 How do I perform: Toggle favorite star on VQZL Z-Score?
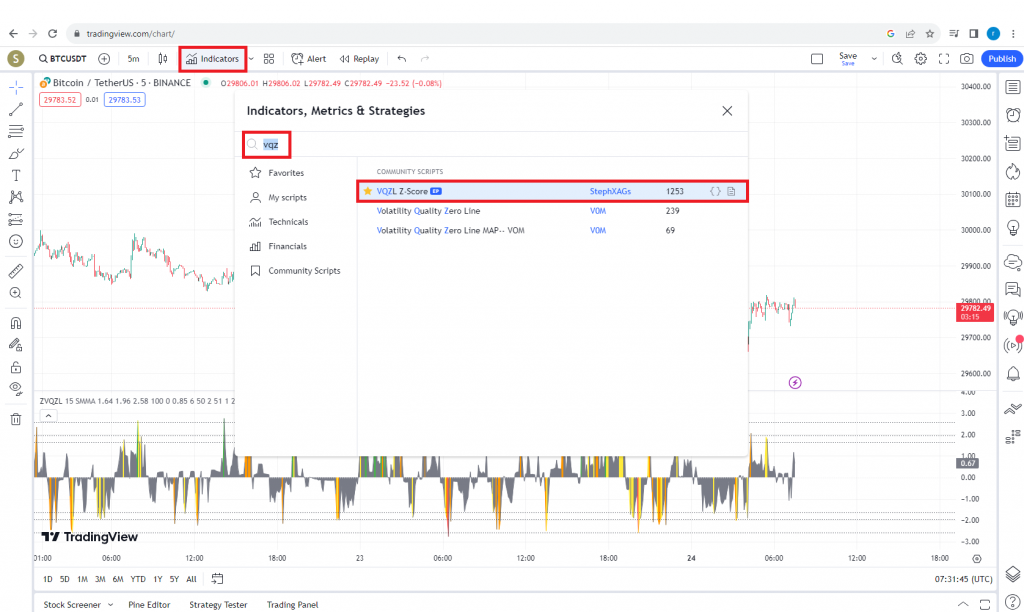point(368,191)
